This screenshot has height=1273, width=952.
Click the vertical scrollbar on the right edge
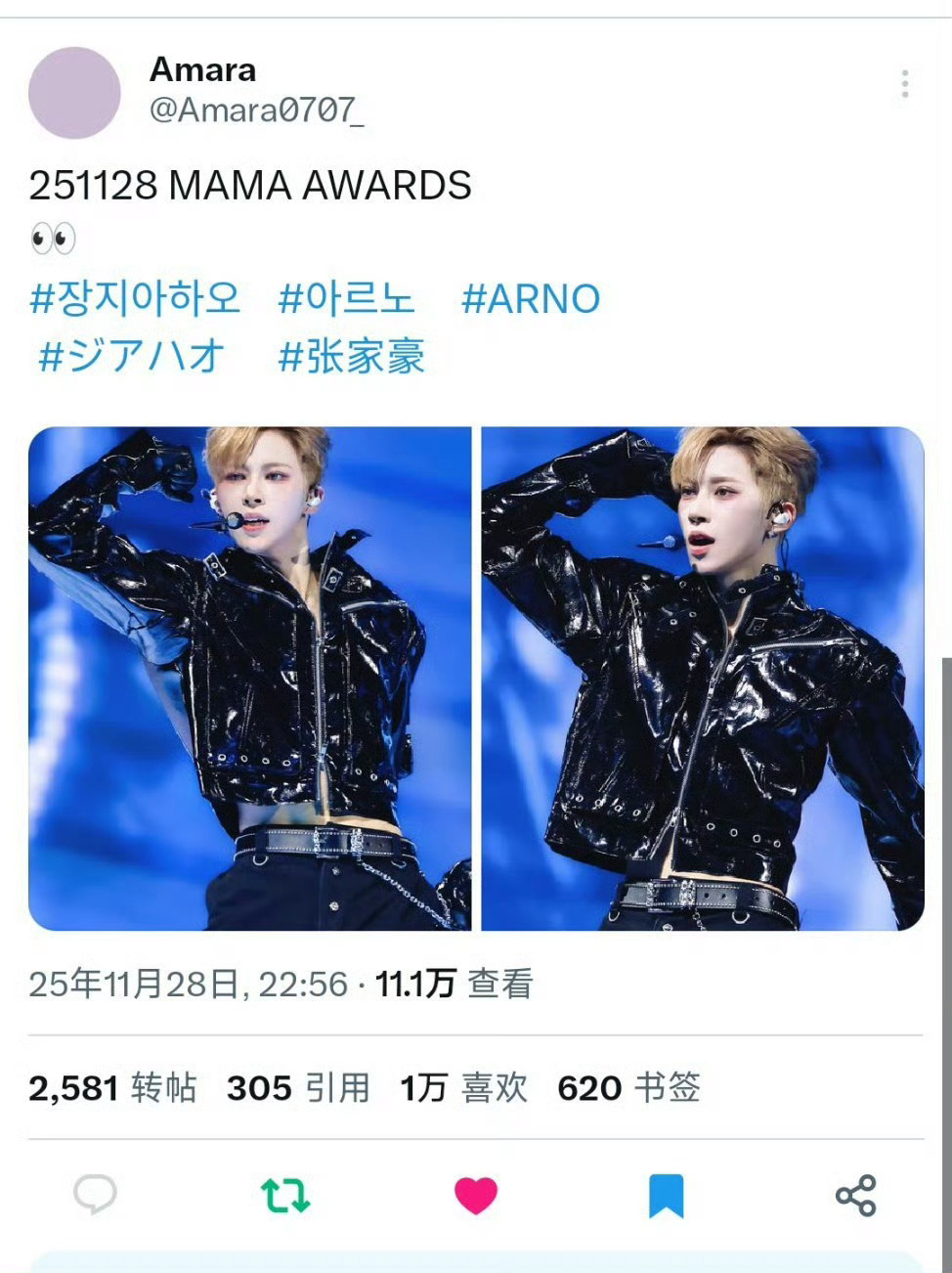tap(946, 963)
